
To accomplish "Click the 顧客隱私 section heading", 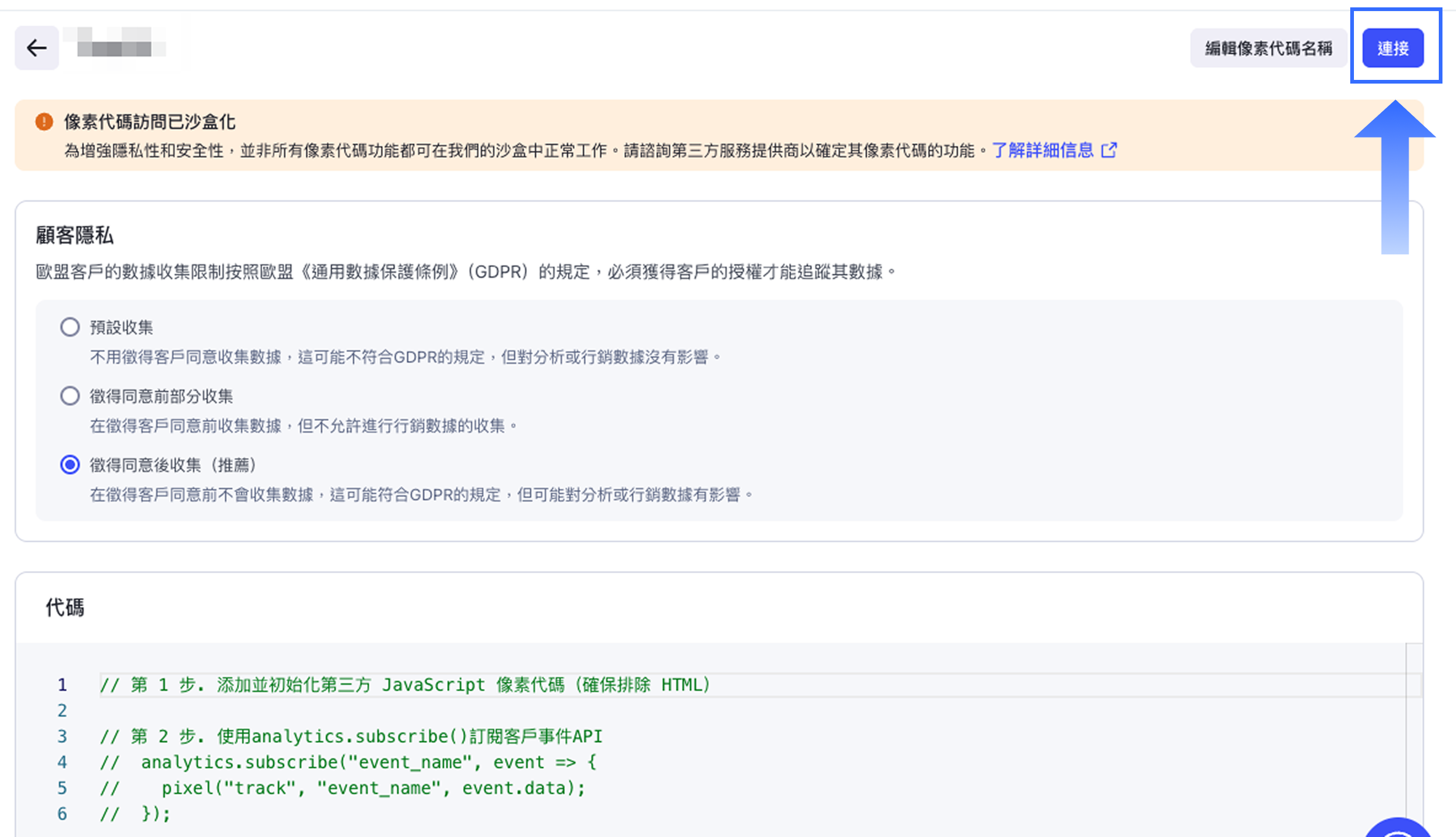I will coord(74,235).
